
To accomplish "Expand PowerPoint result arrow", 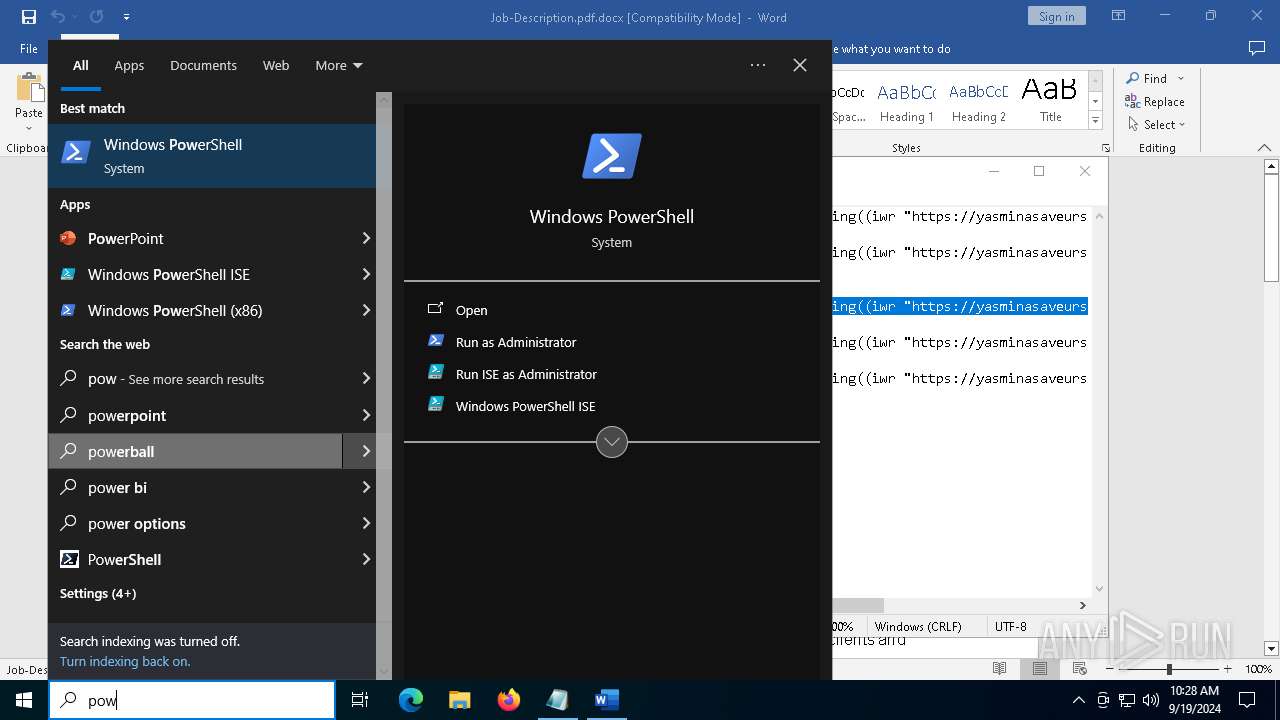I will [365, 238].
